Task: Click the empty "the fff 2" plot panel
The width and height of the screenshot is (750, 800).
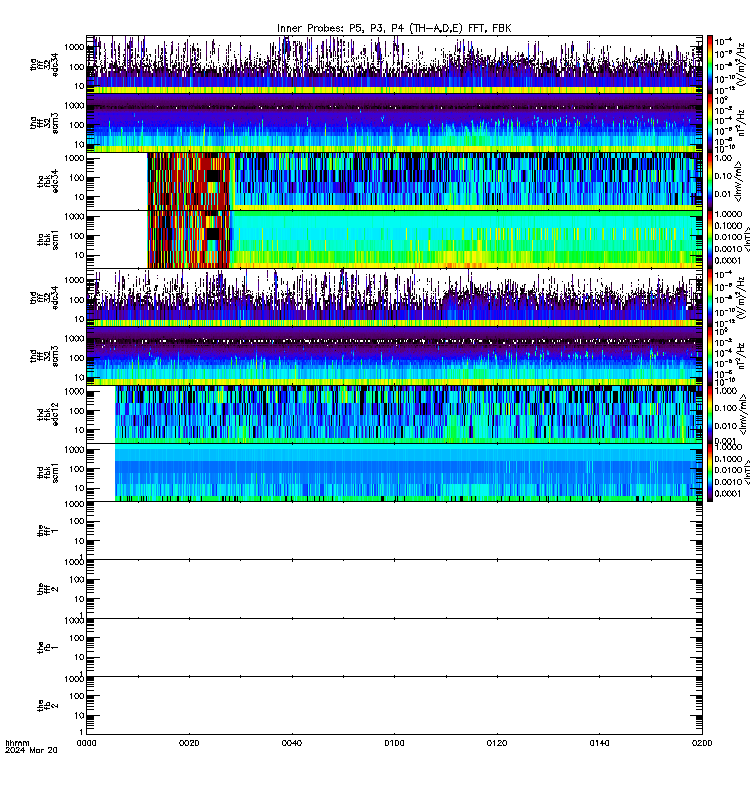Action: (394, 589)
